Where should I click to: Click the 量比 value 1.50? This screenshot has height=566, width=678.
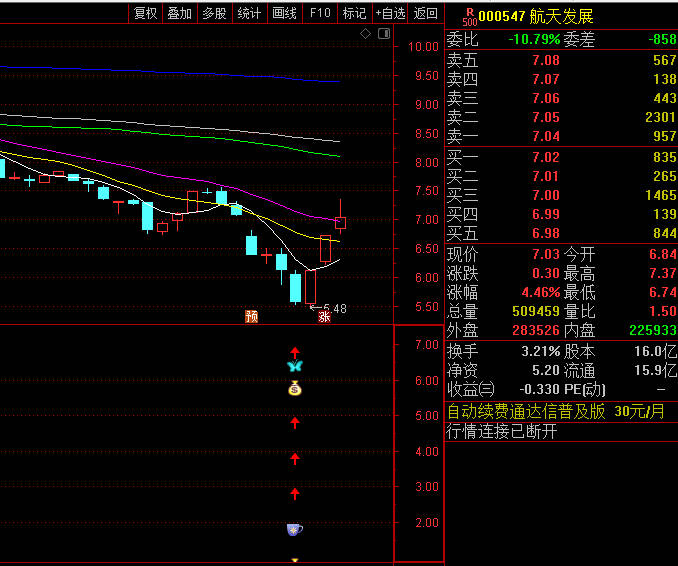(x=663, y=311)
